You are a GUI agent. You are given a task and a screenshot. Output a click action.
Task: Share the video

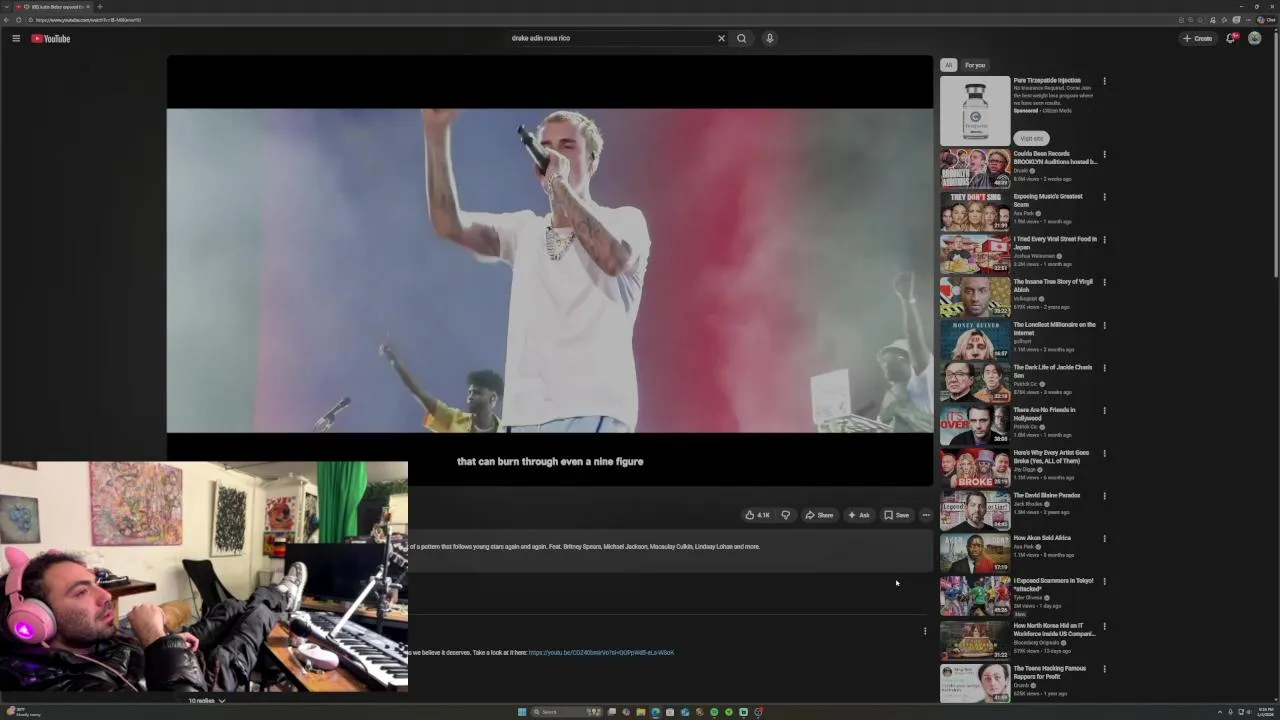coord(819,515)
